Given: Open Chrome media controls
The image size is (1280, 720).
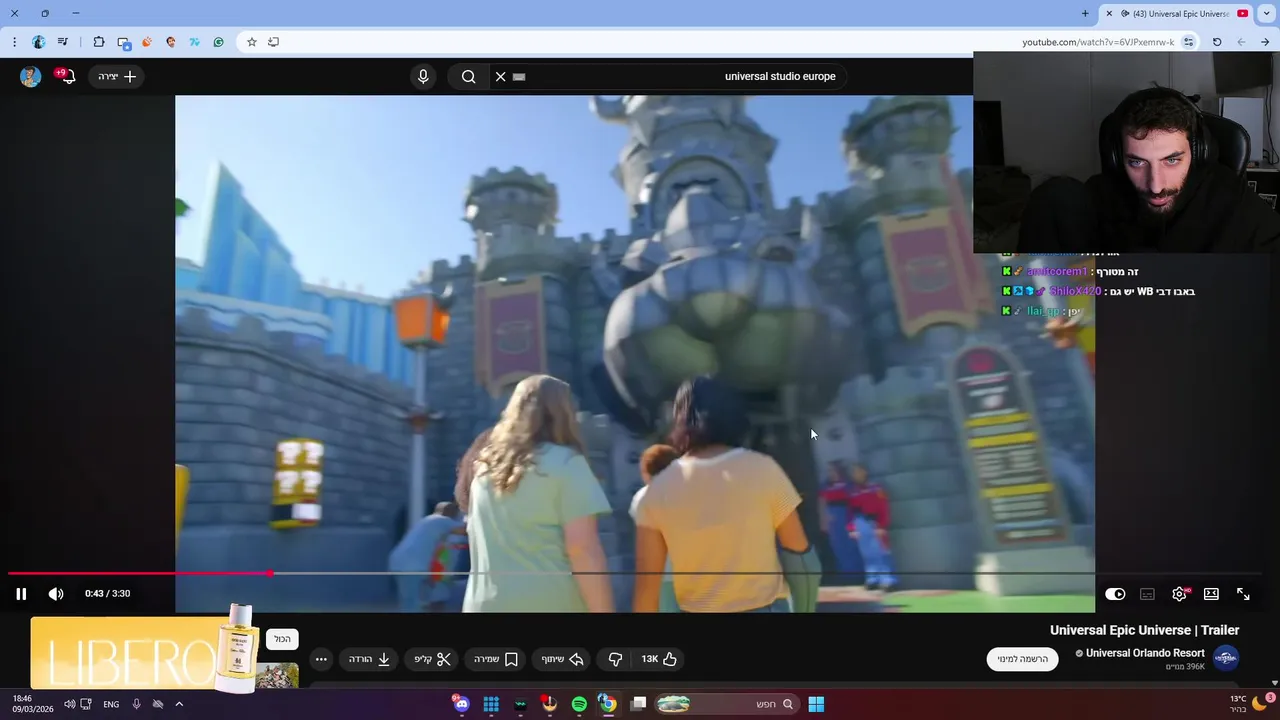Looking at the screenshot, I should pos(63,42).
